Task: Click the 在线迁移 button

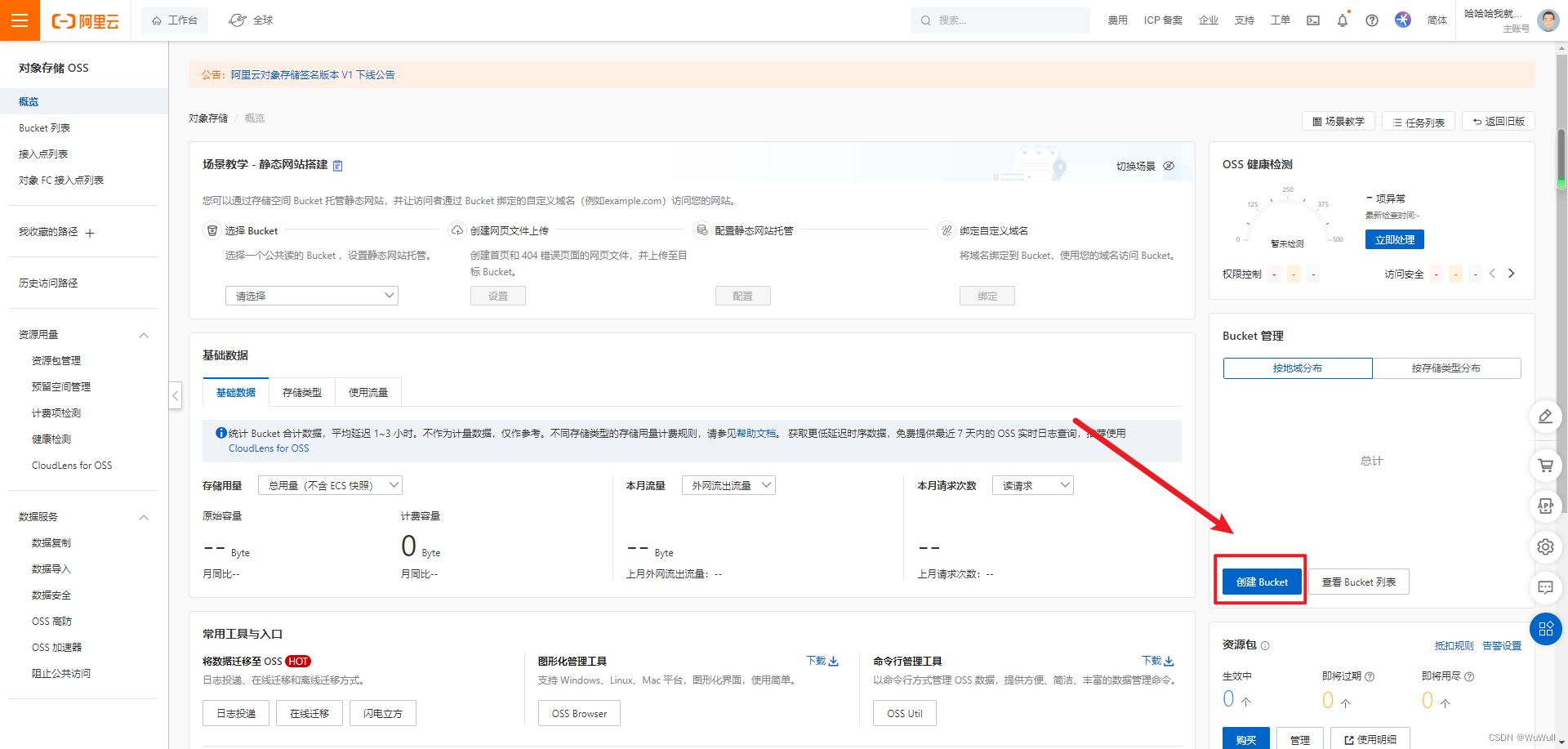Action: (x=310, y=713)
